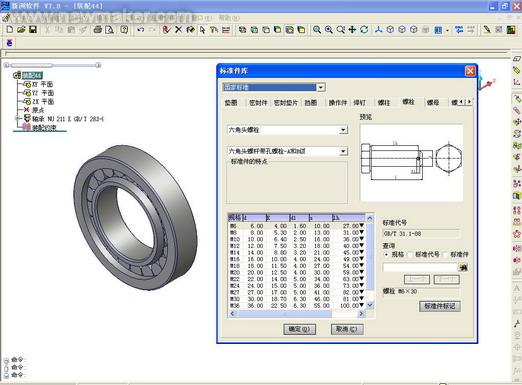522x385 pixels.
Task: Select the 标准件 radio option
Action: 446,255
